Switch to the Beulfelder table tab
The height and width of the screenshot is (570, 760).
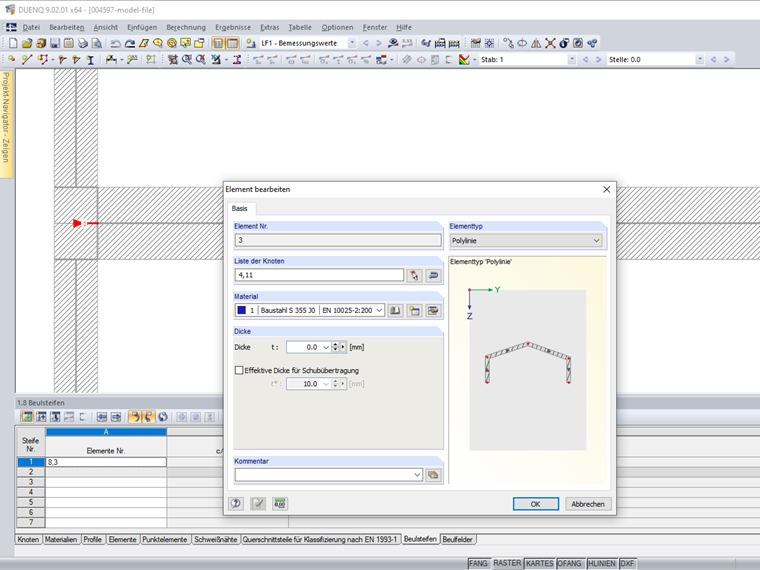pyautogui.click(x=458, y=539)
